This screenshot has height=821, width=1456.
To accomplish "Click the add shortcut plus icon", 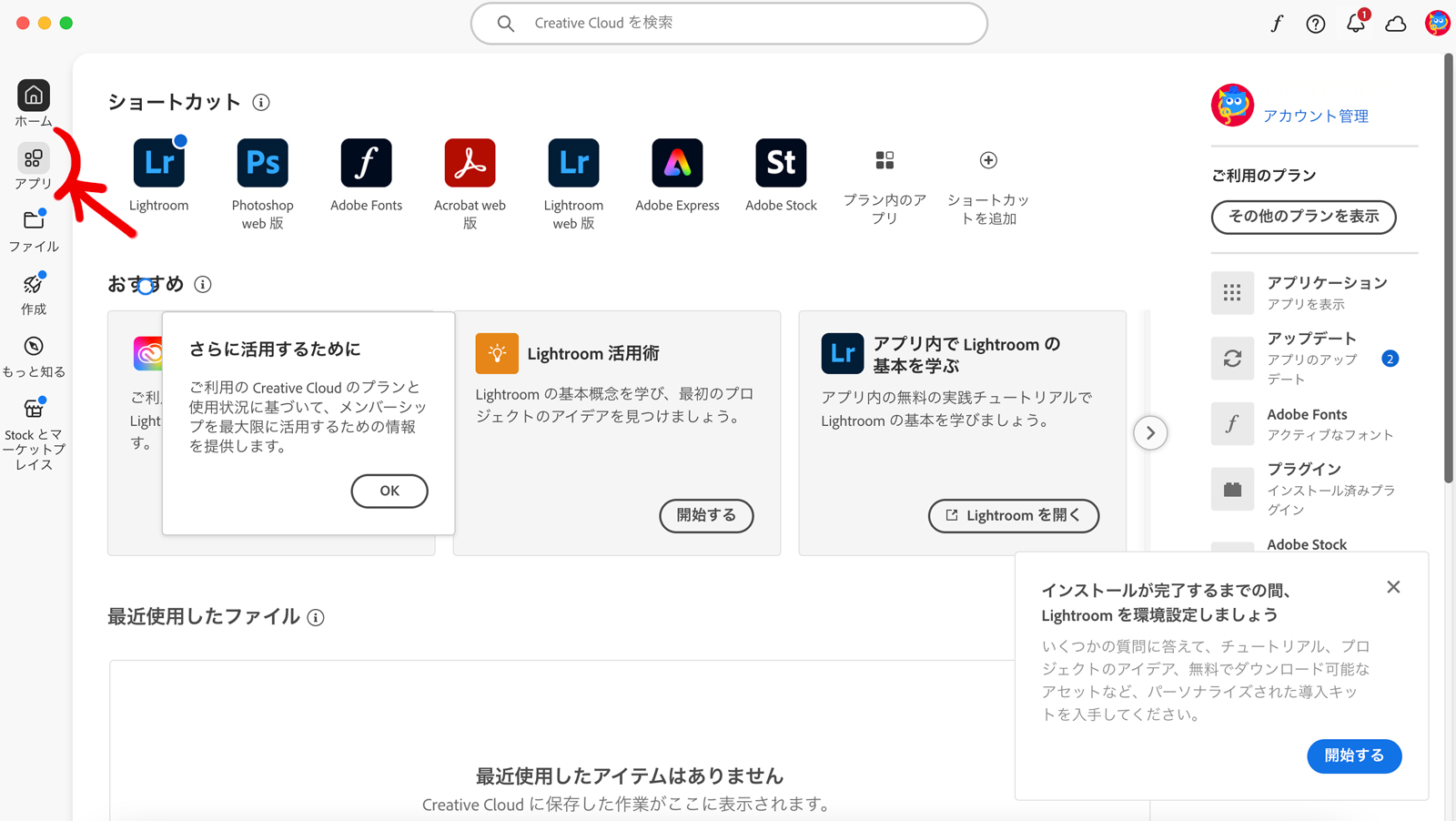I will (988, 161).
